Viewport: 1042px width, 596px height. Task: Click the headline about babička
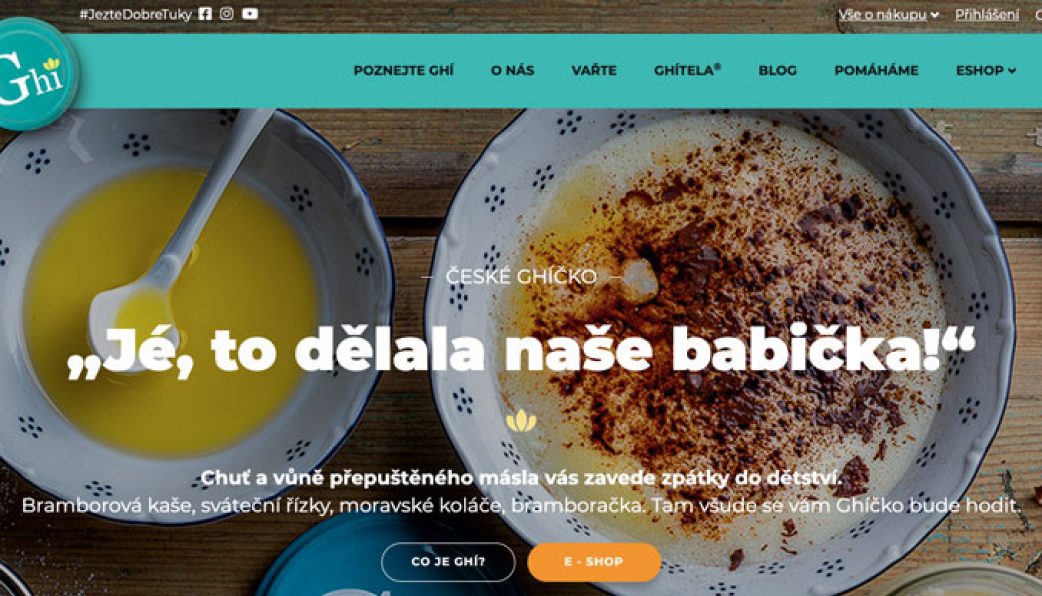522,350
